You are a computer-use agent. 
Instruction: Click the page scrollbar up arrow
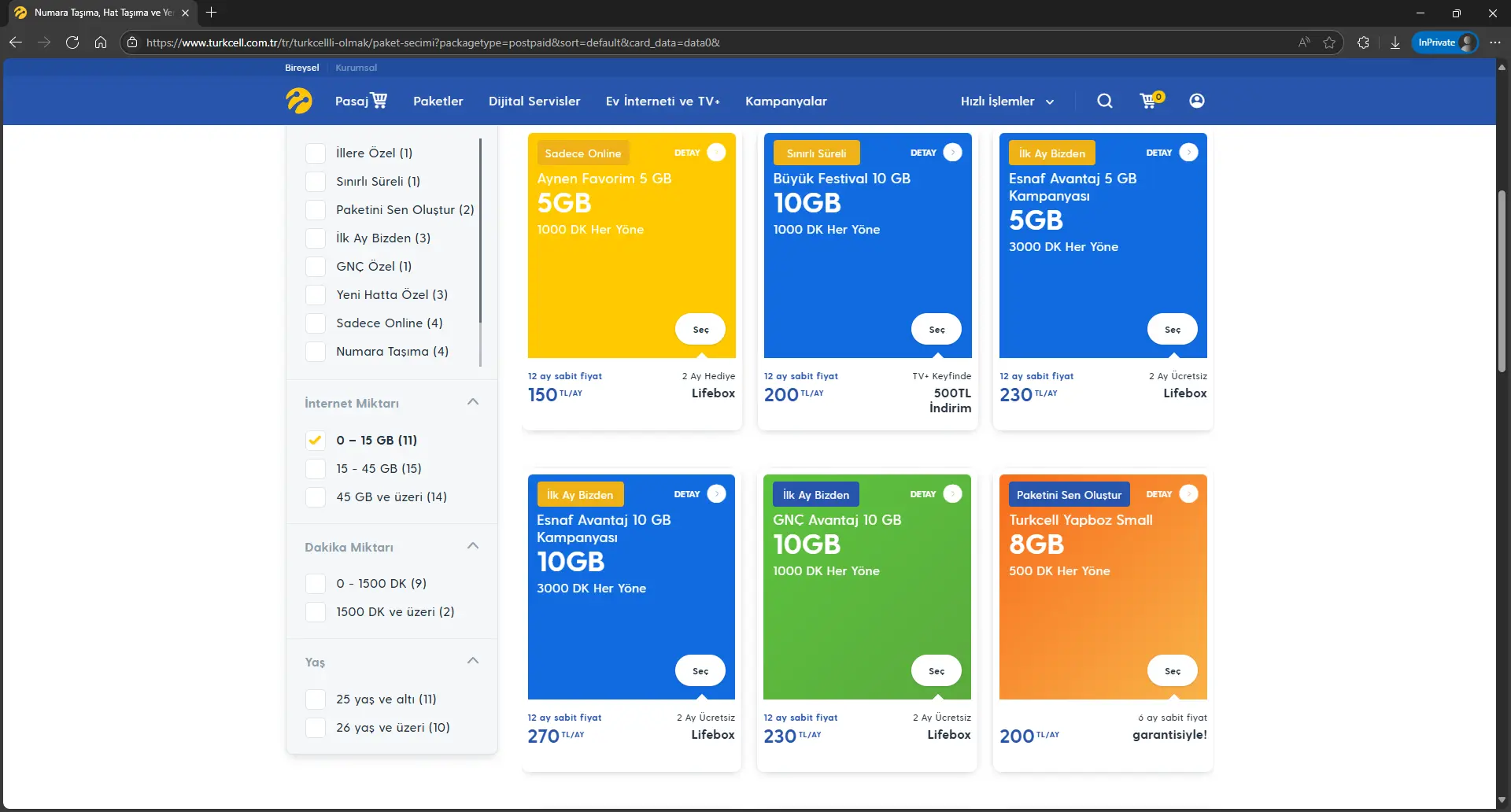[1502, 68]
